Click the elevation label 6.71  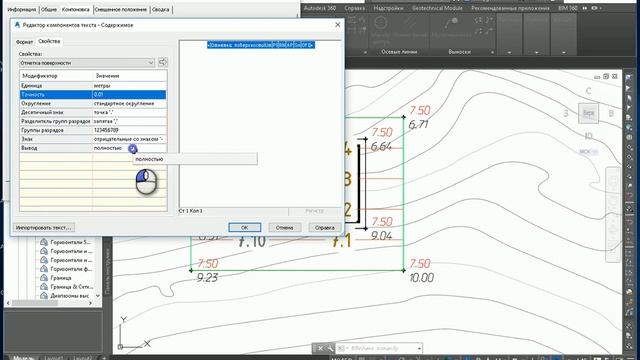(418, 124)
